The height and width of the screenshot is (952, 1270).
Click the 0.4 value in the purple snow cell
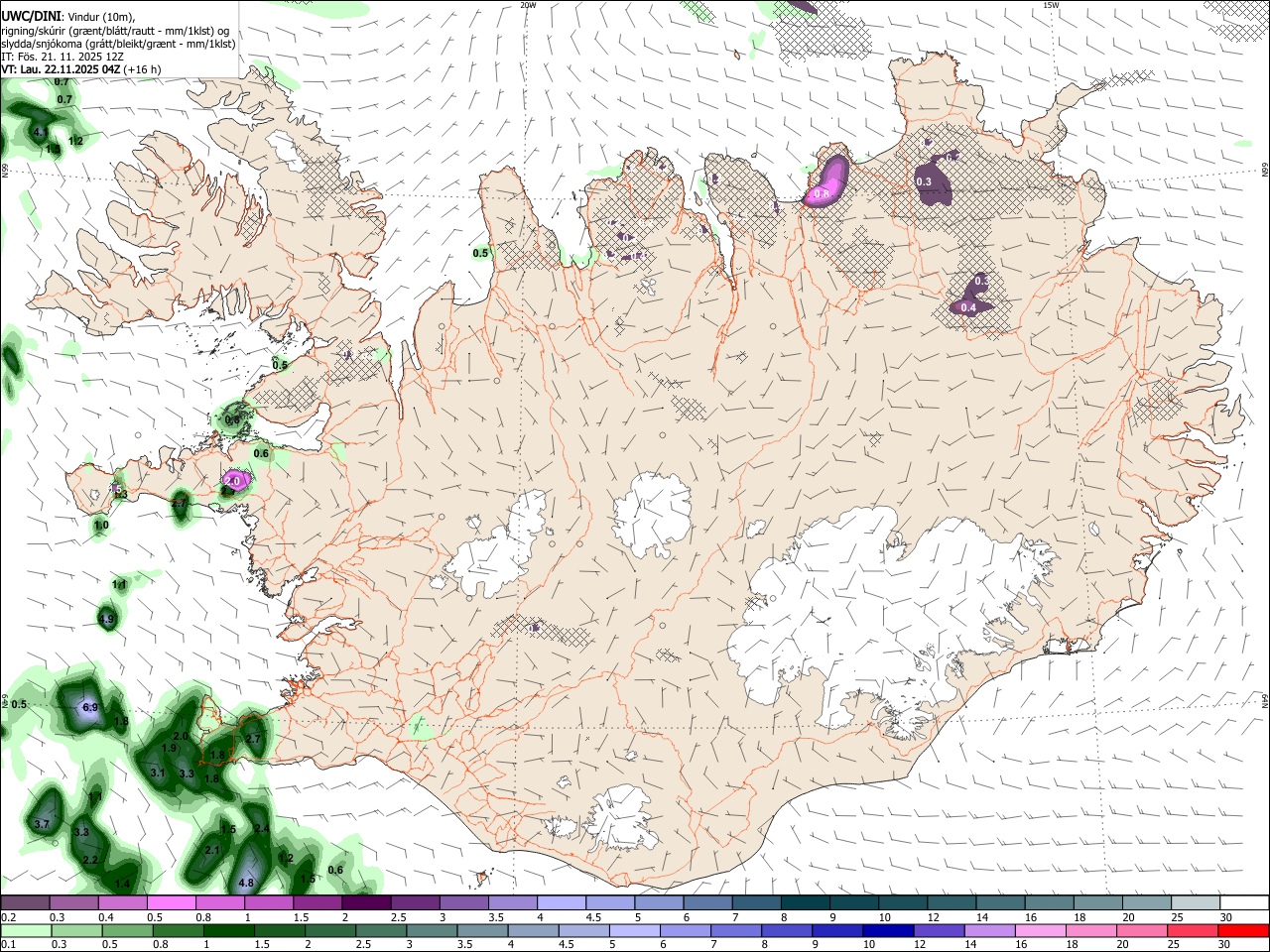click(969, 307)
